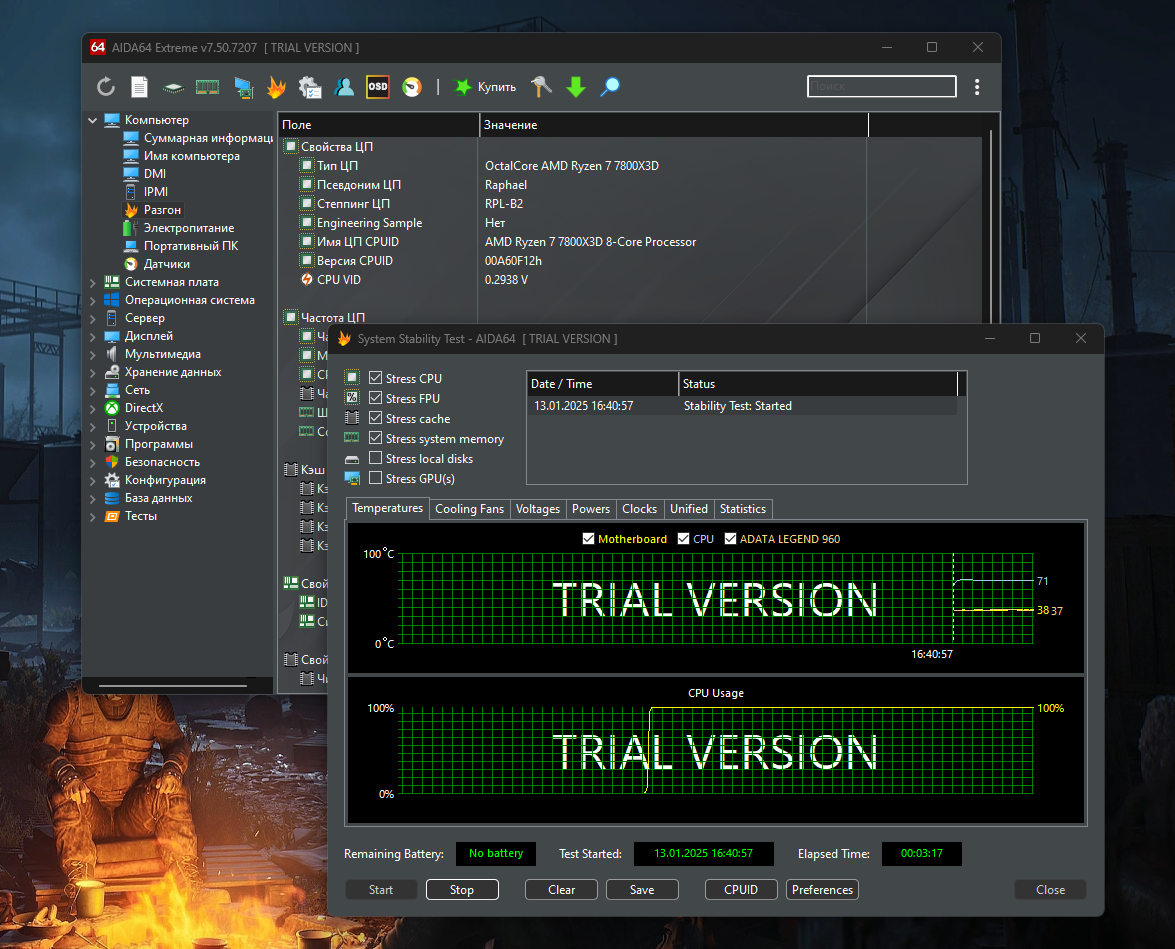Open stability test Preferences
Image resolution: width=1175 pixels, height=949 pixels.
pyautogui.click(x=822, y=890)
